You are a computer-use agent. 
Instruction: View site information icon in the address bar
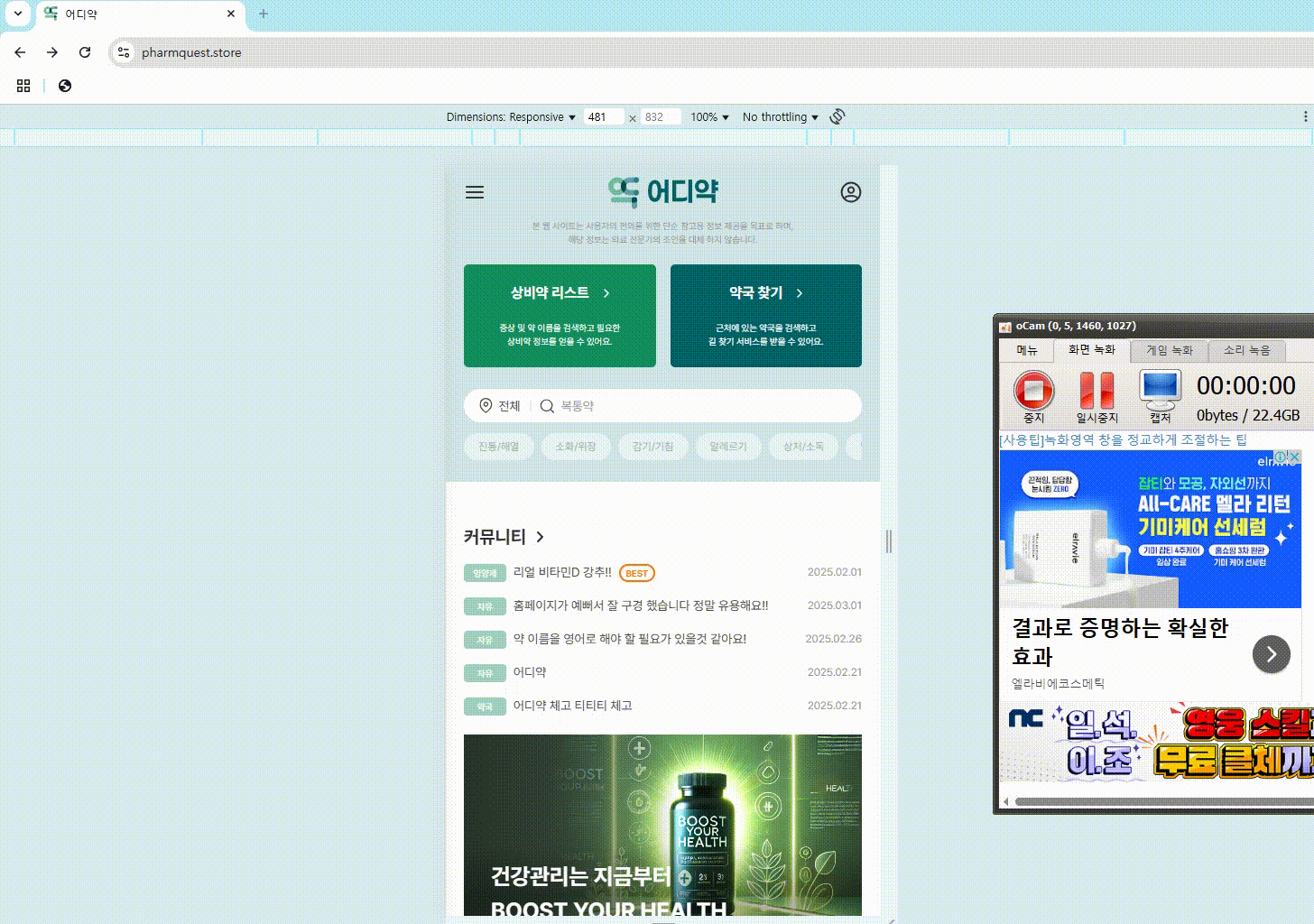[124, 52]
